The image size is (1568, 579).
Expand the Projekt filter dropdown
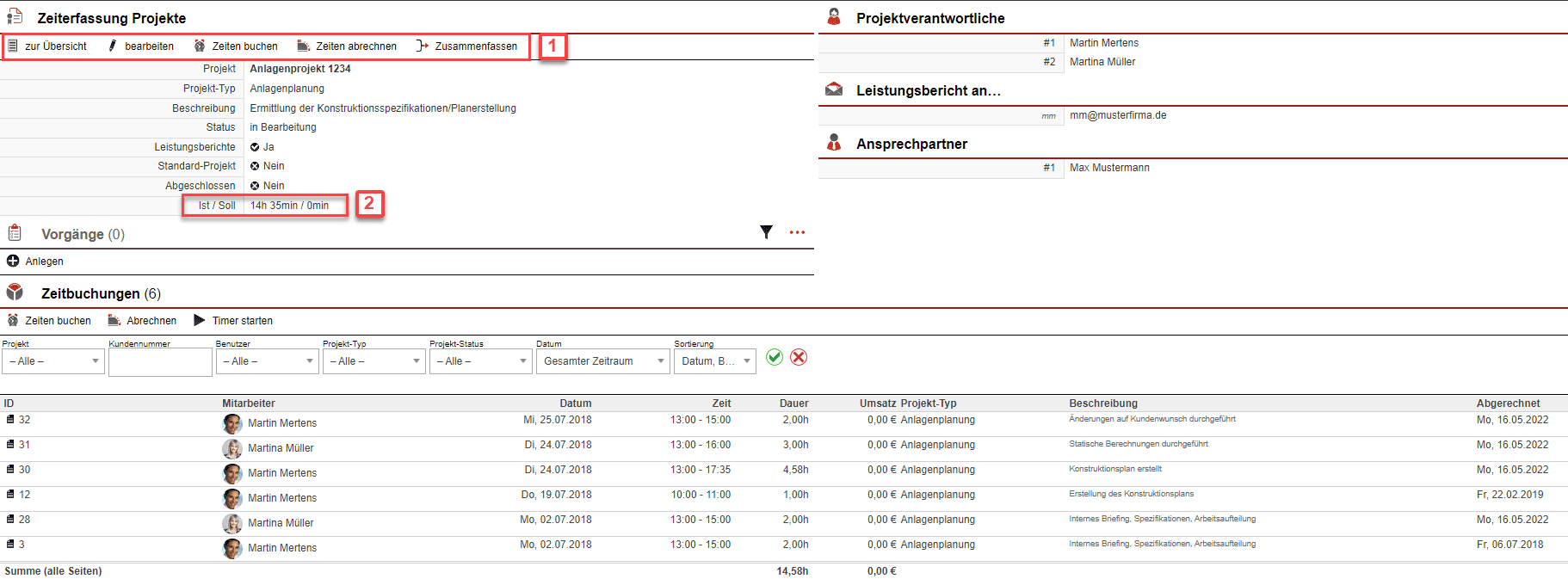click(53, 361)
